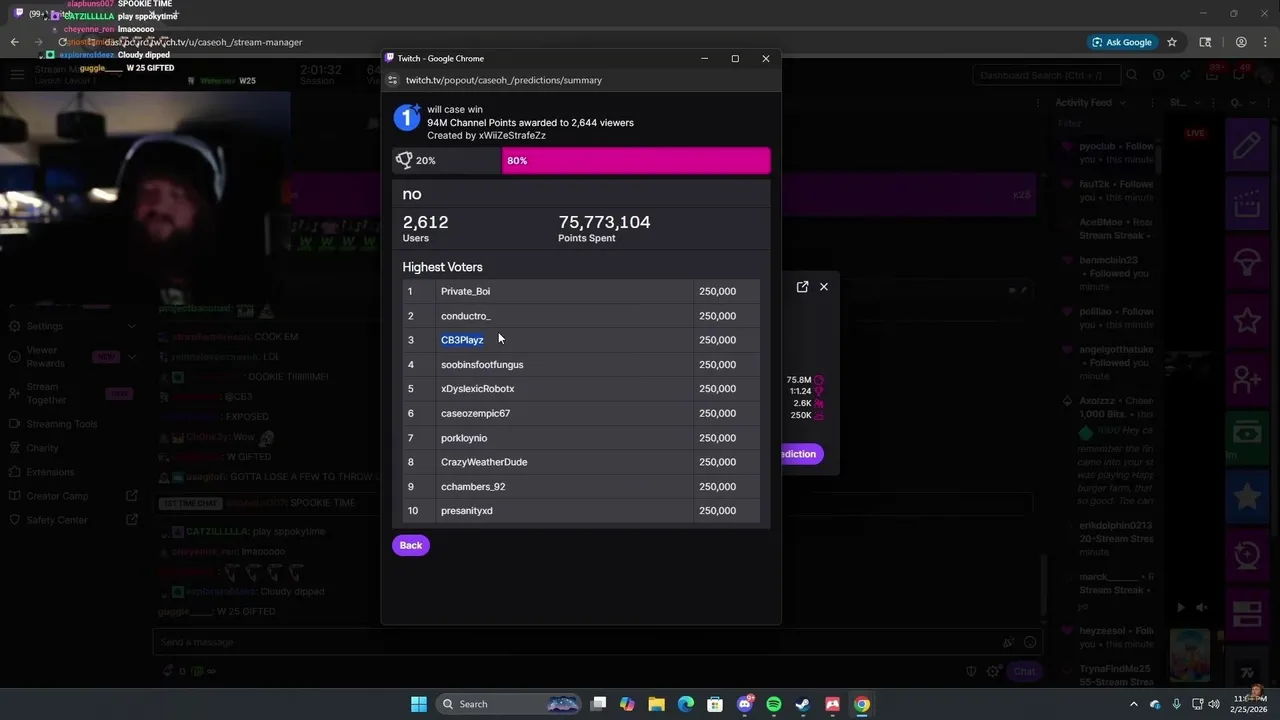1280x720 pixels.
Task: Open the Task View taskbar icon
Action: 598,704
